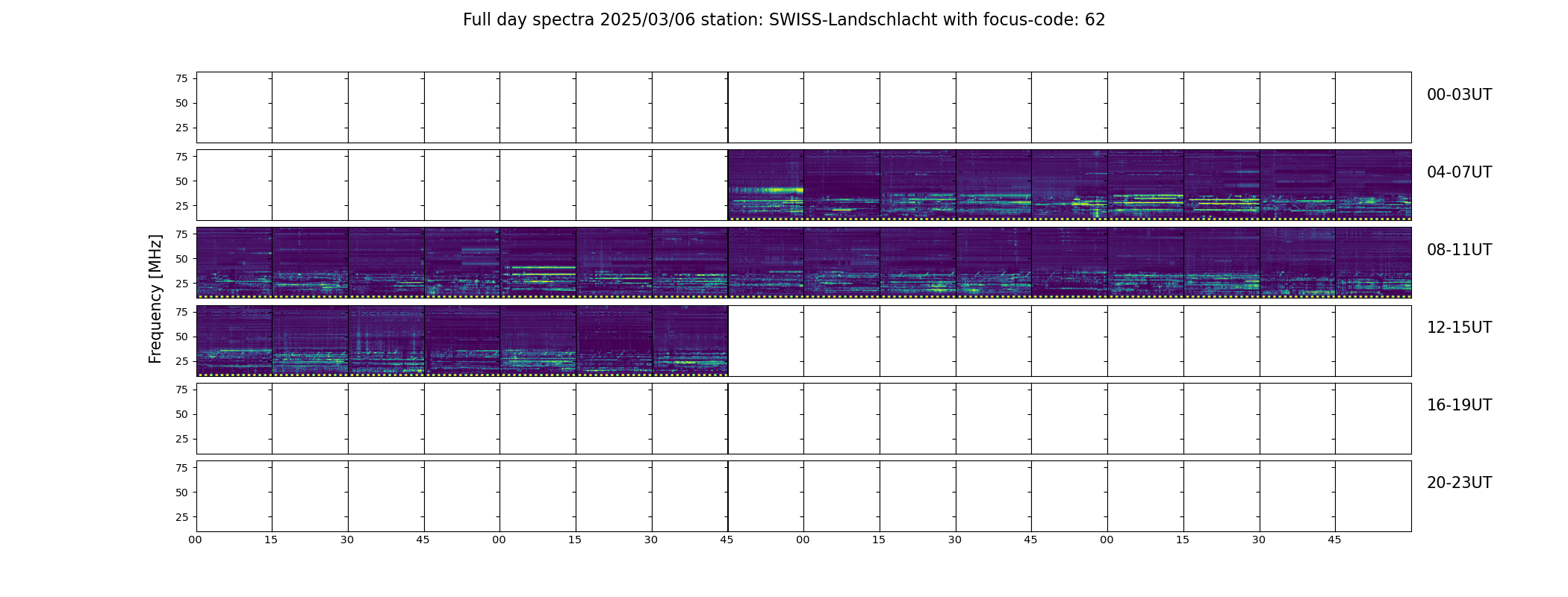Click the '04-07UT' row label

(1459, 172)
